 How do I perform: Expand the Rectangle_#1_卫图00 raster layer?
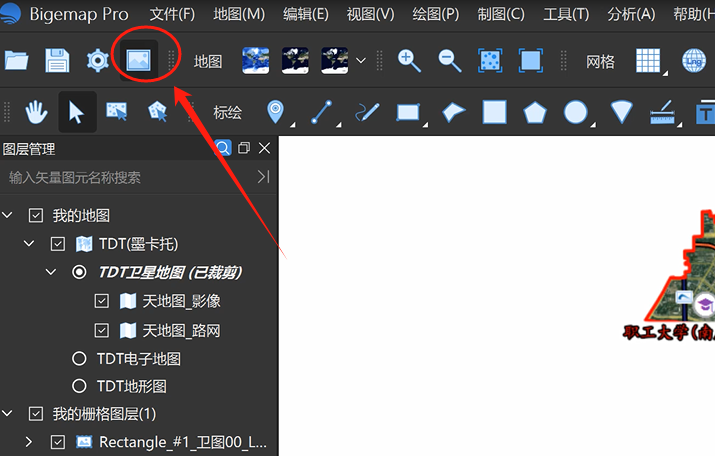click(29, 441)
